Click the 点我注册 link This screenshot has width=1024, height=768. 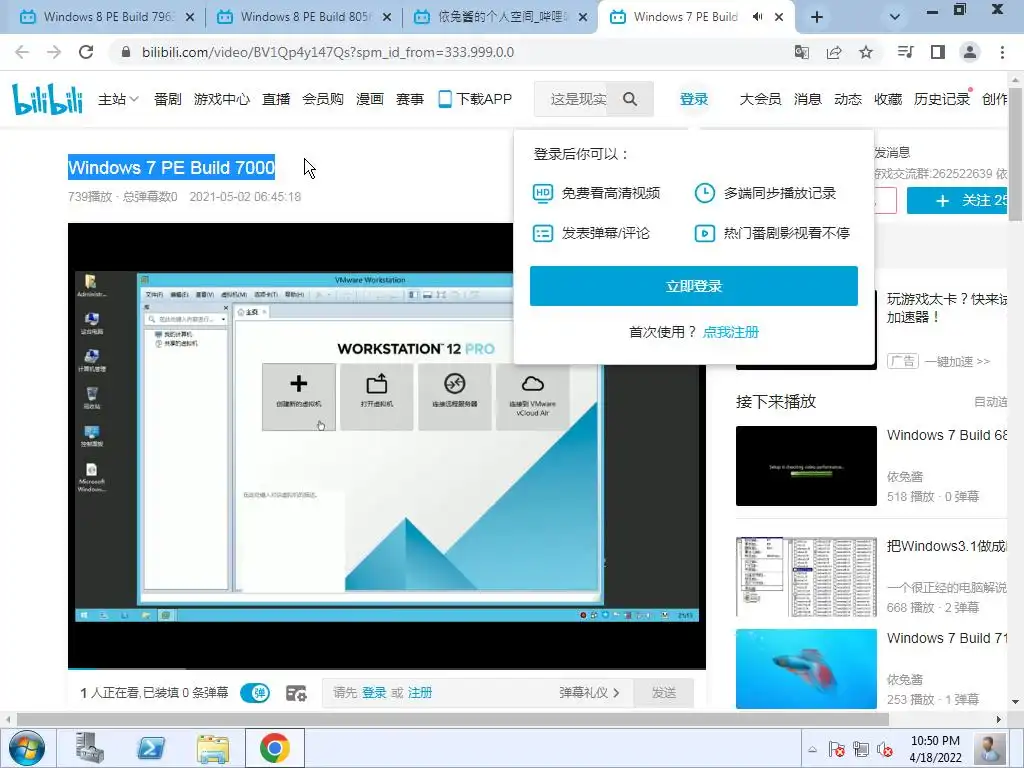731,332
